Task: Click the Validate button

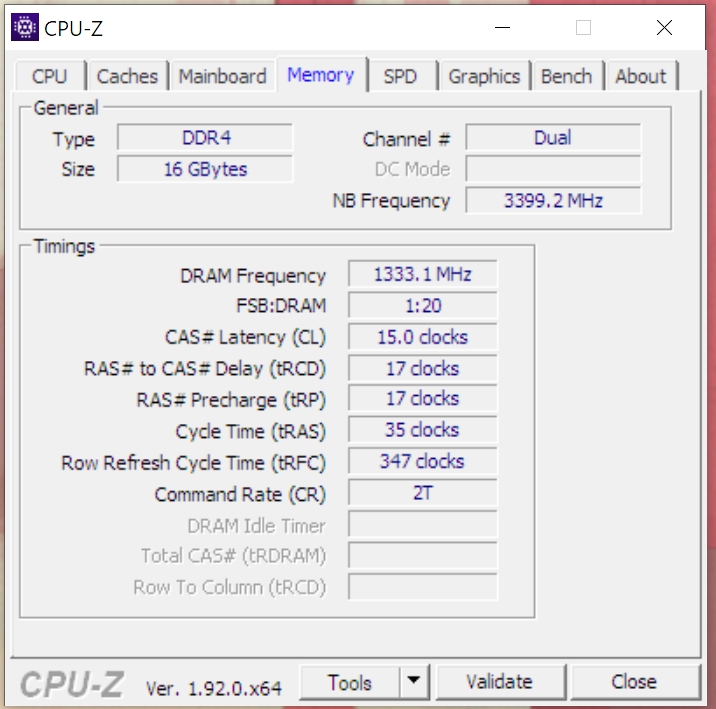Action: 500,682
